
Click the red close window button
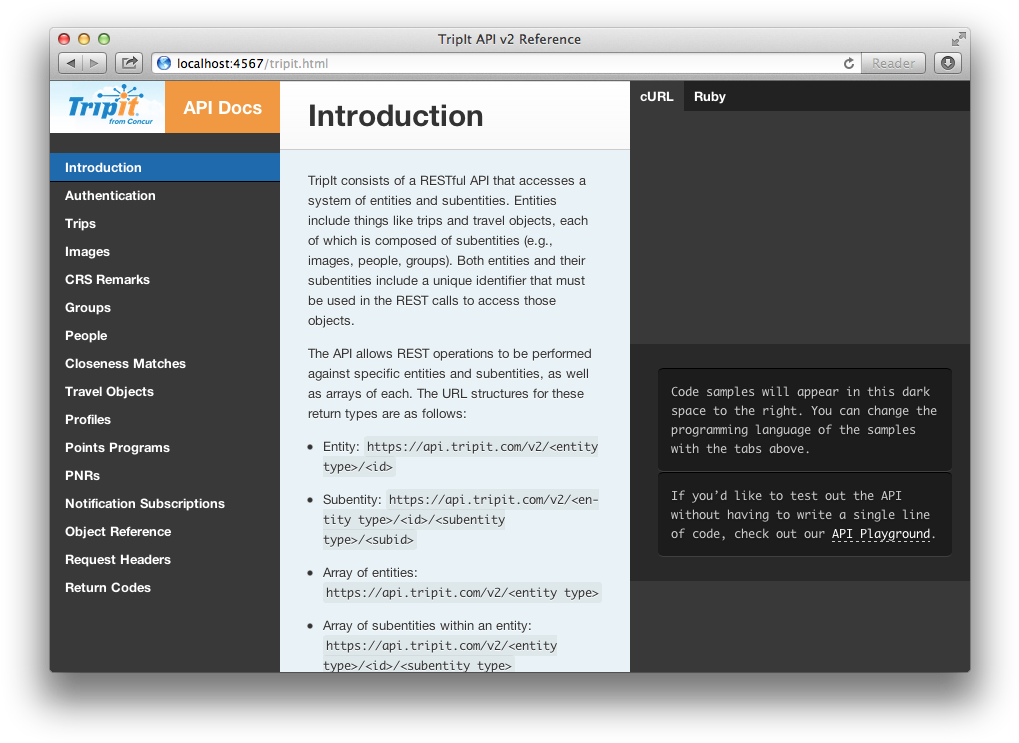coord(64,39)
